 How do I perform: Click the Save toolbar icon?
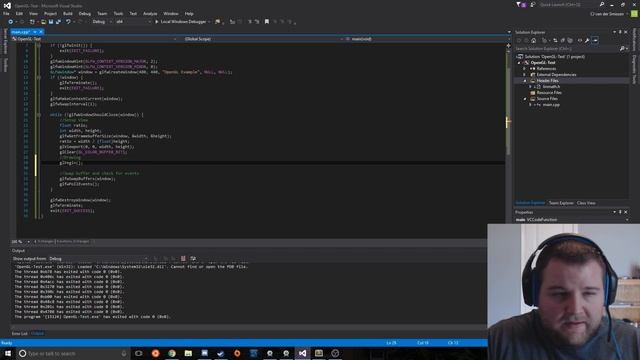[51, 22]
